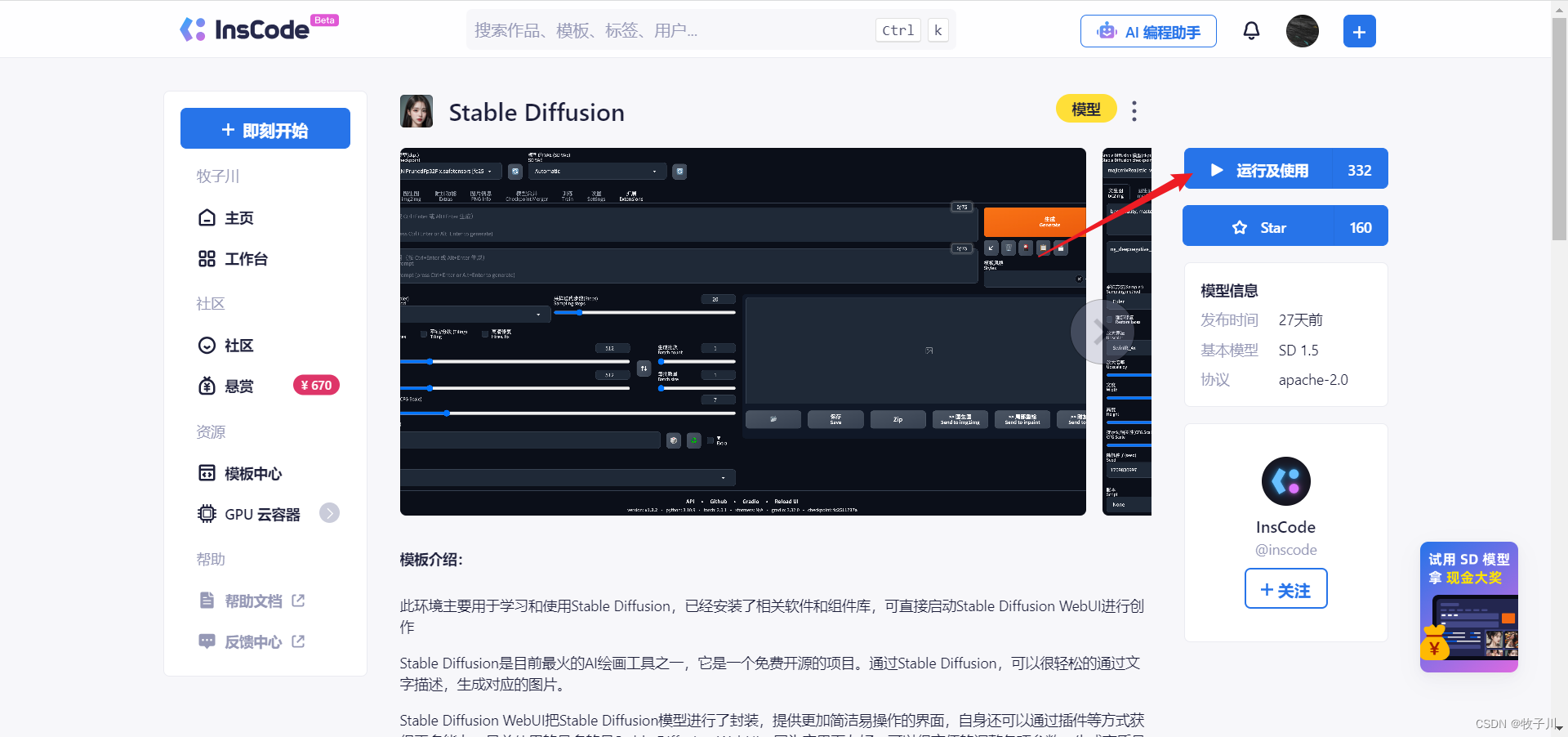The image size is (1568, 737).
Task: Open 帮助文档 link
Action: [x=253, y=601]
